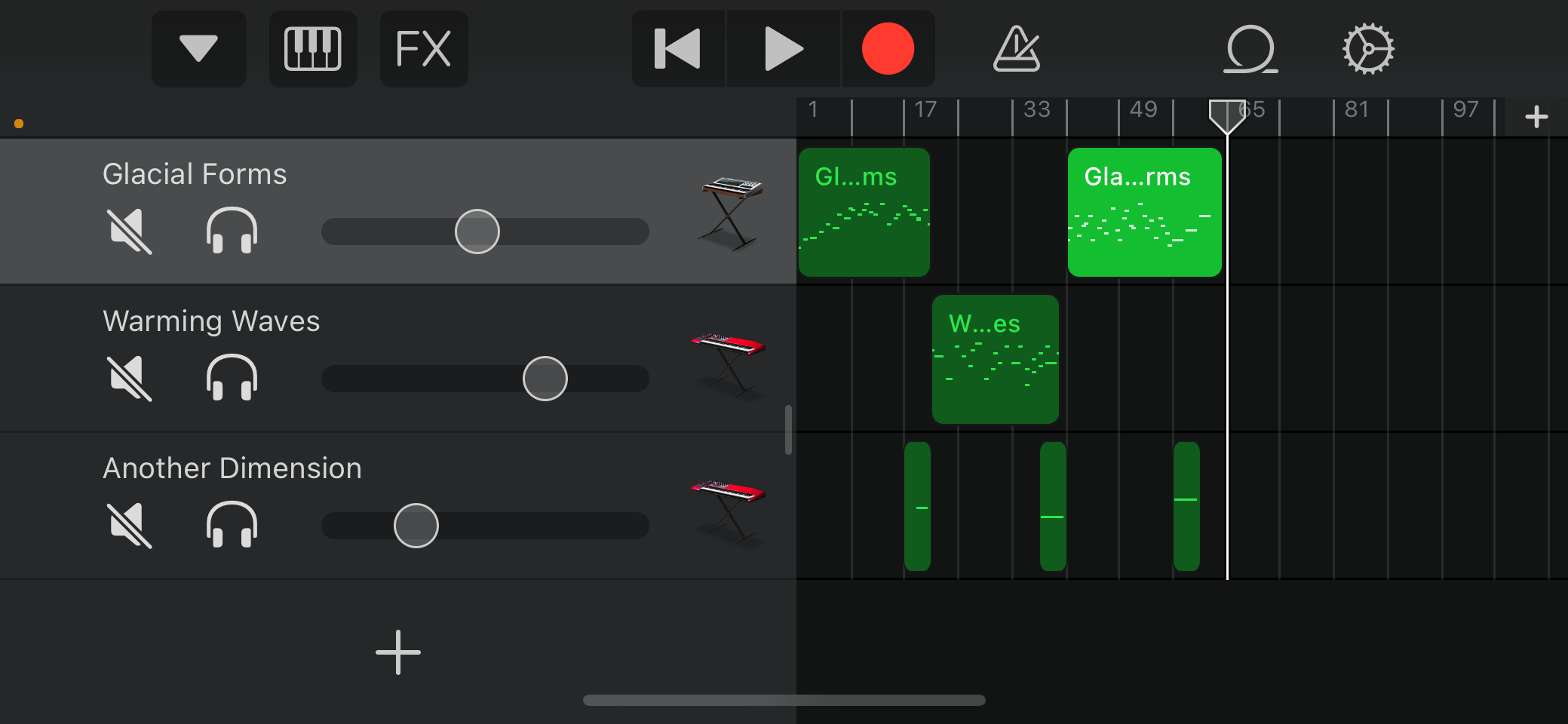
Task: Solo the Warming Waves track with headphones
Action: tap(232, 378)
